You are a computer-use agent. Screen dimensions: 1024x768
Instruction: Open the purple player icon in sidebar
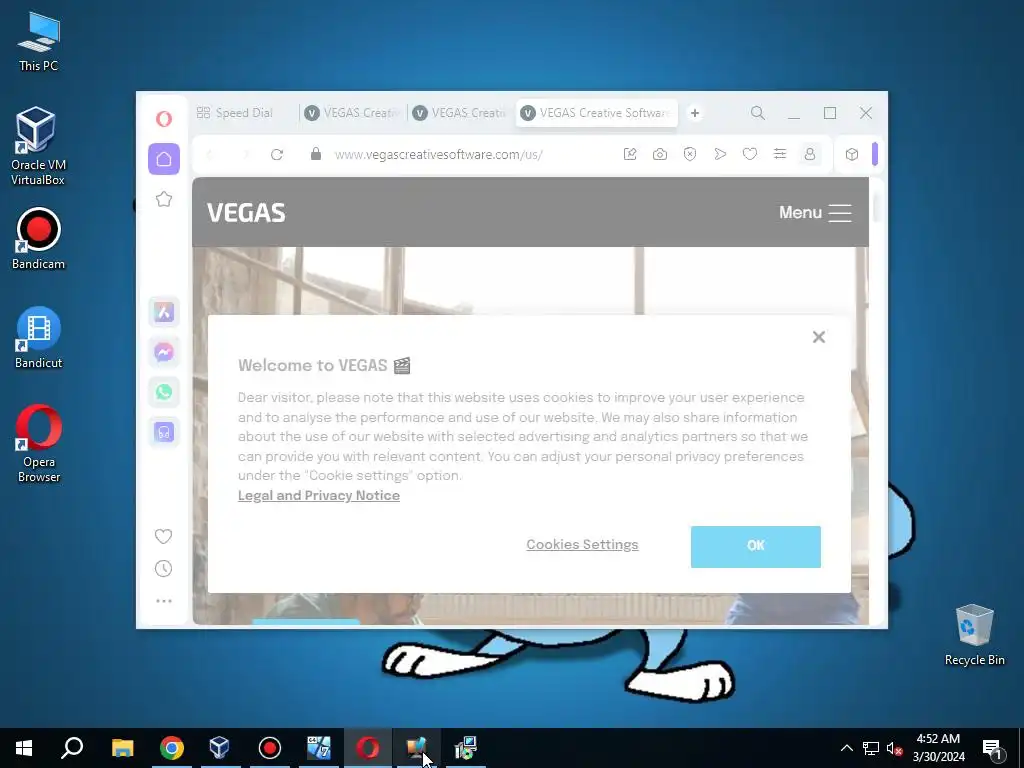[x=164, y=432]
